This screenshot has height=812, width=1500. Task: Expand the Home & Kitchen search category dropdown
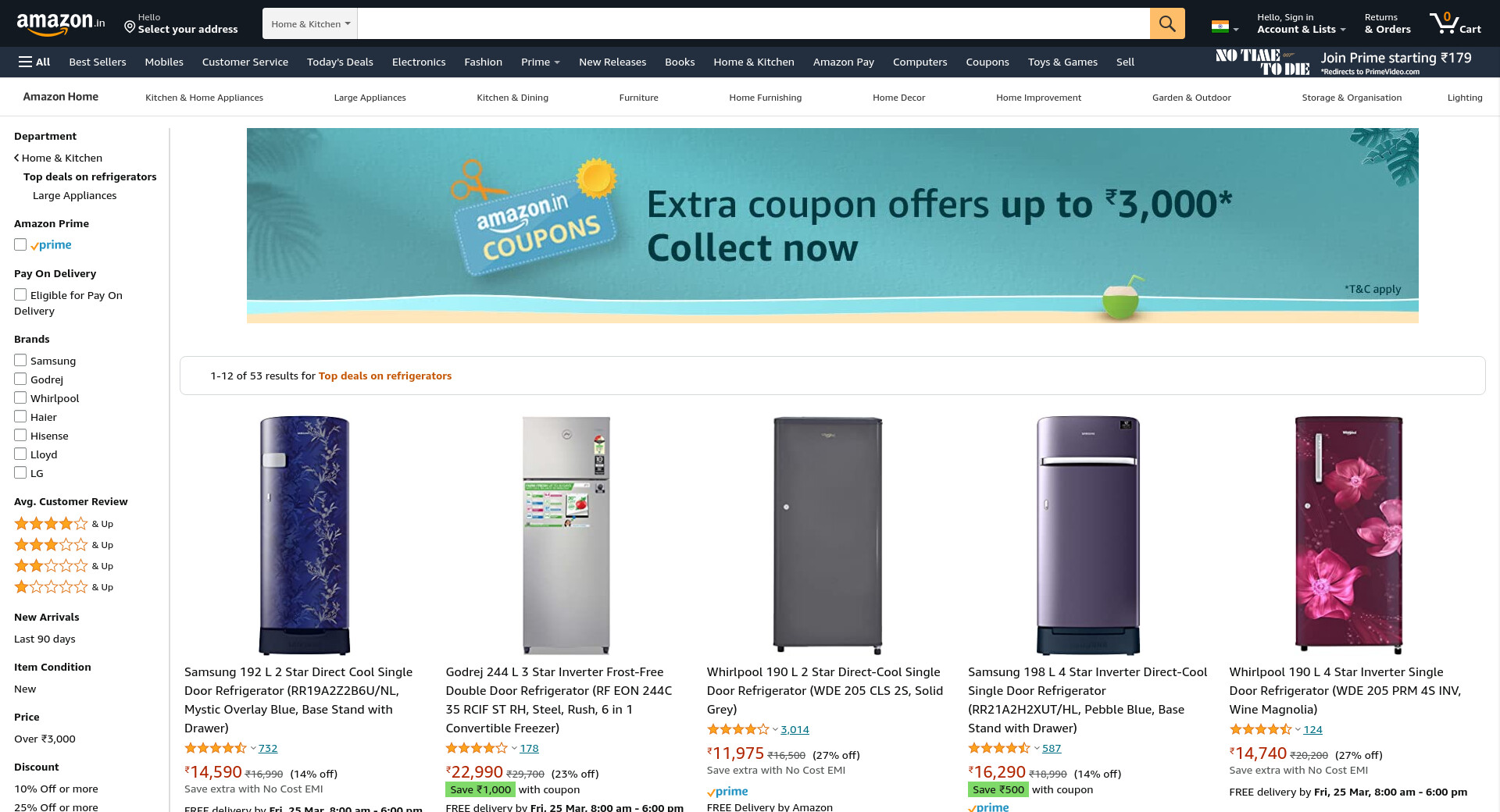pos(310,23)
